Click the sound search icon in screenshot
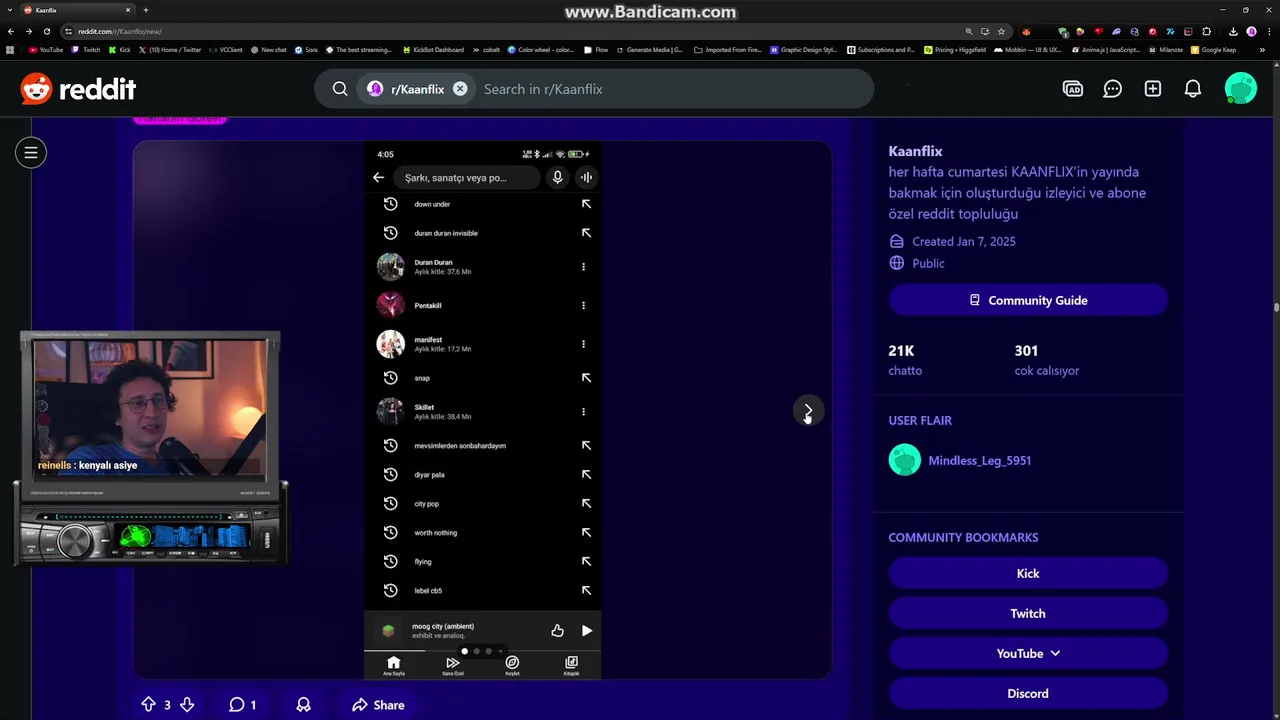The image size is (1280, 720). click(586, 177)
